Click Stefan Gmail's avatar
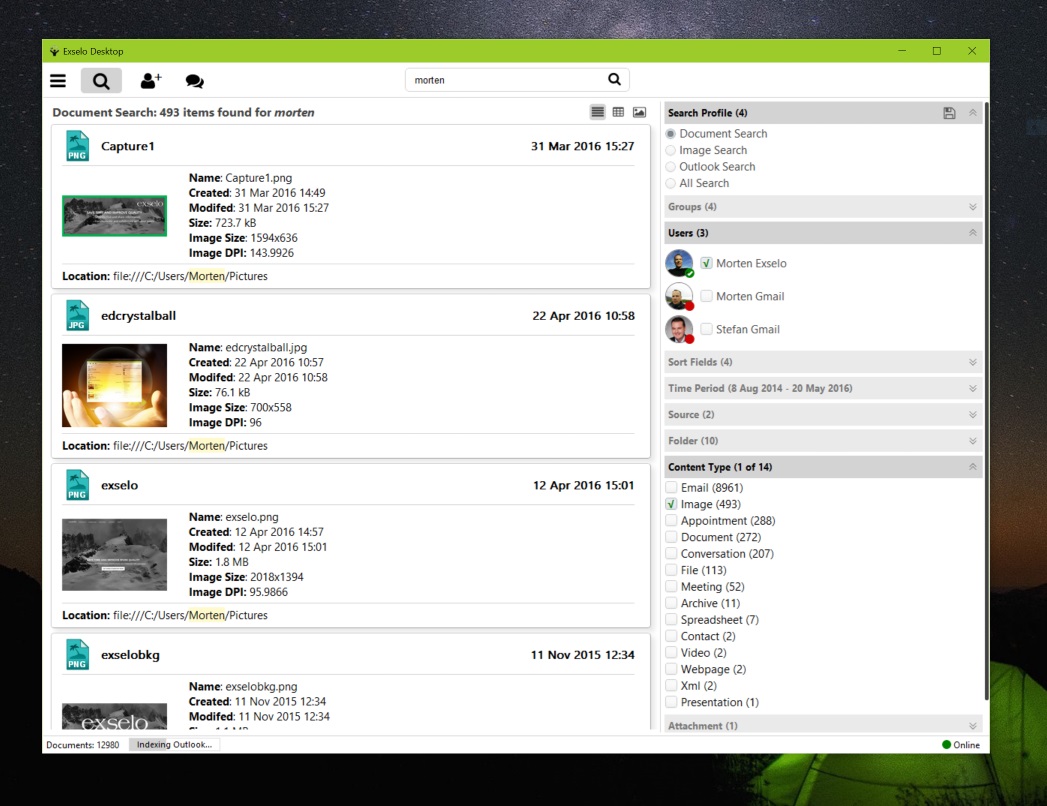Screen dimensions: 1047x806 pyautogui.click(x=679, y=329)
